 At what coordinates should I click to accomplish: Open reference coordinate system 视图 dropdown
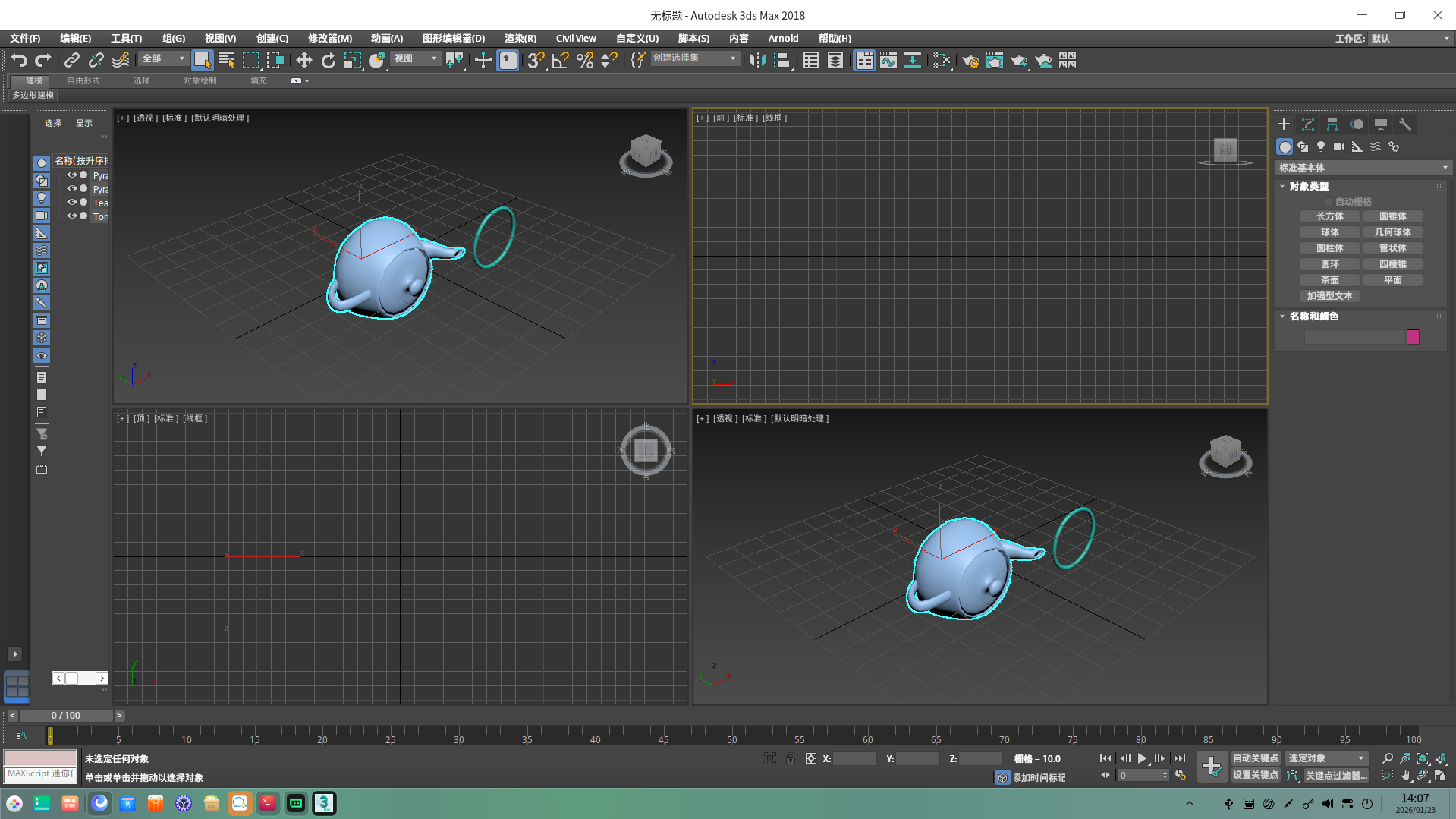(414, 58)
